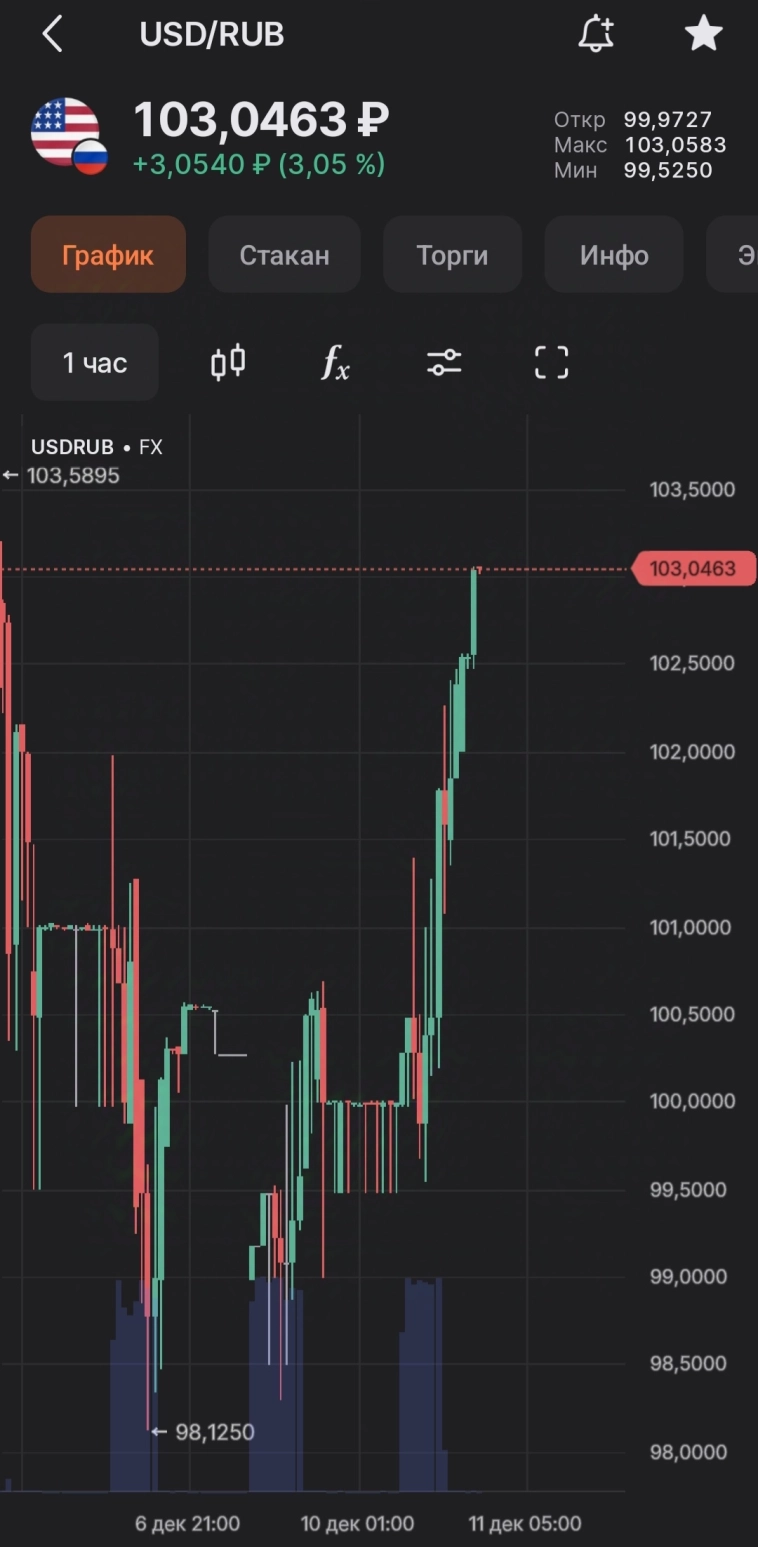
Task: Switch to the График tab
Action: [x=108, y=255]
